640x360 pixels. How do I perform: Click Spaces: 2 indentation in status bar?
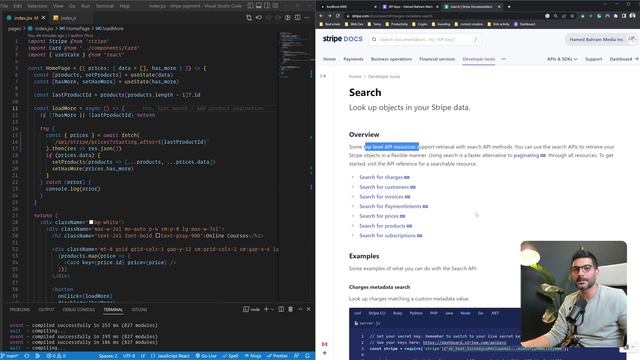tap(108, 356)
